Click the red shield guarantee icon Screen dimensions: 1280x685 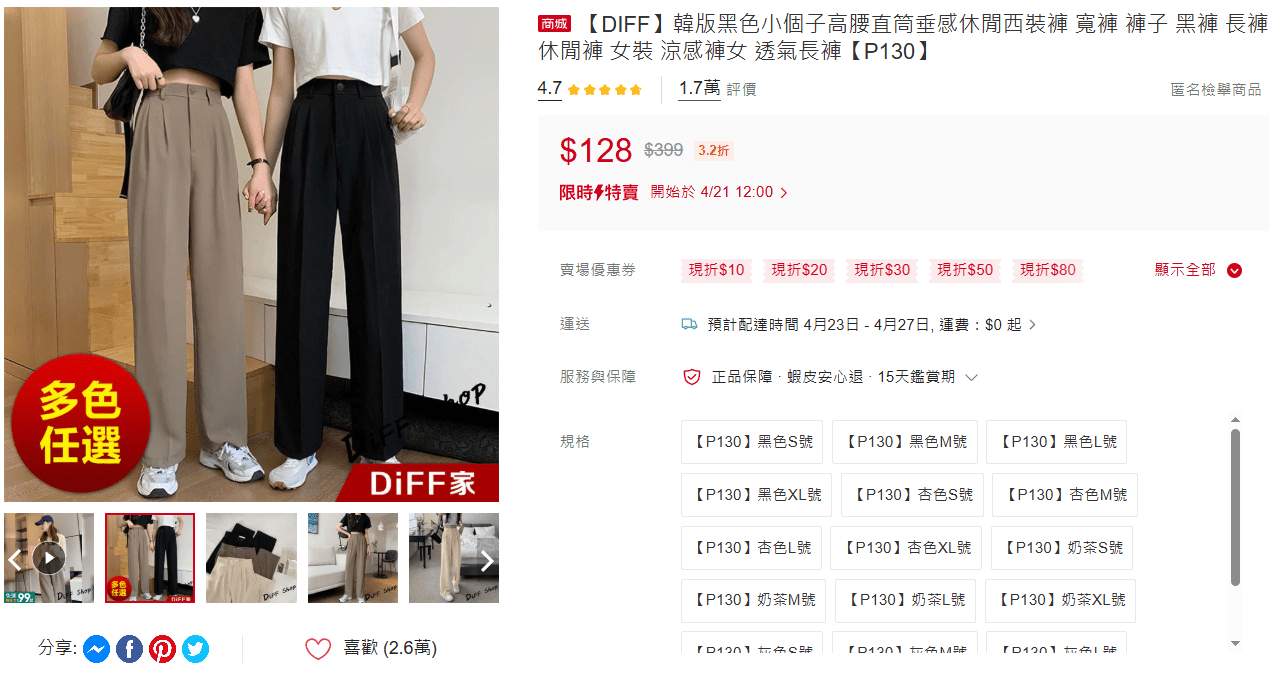click(691, 377)
